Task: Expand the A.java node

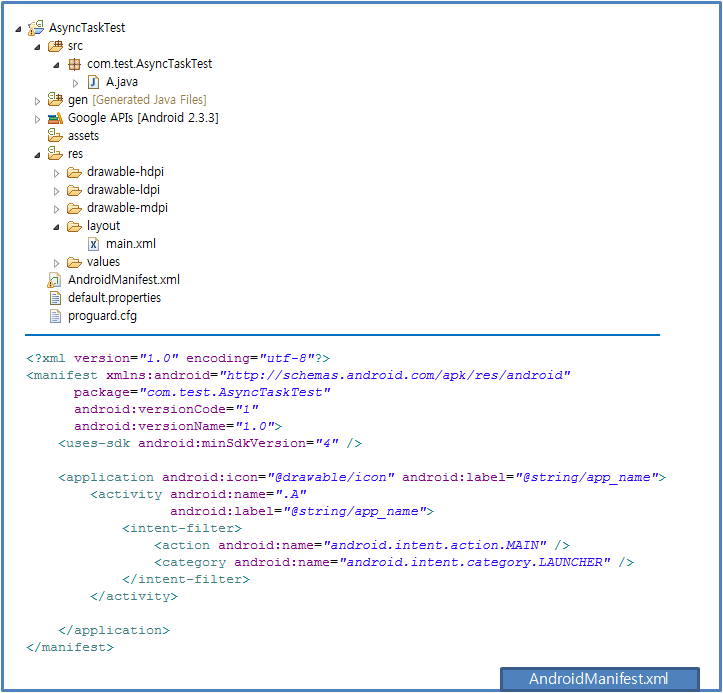Action: tap(76, 83)
